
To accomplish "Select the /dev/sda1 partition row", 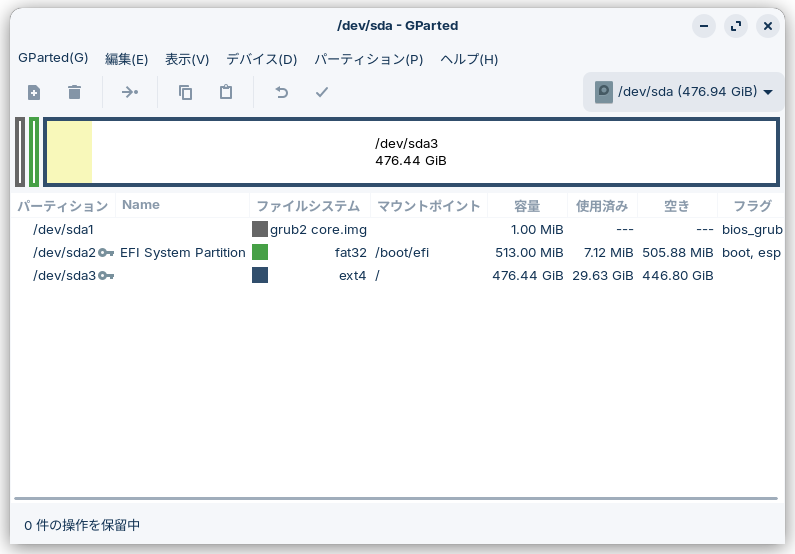I will click(398, 230).
